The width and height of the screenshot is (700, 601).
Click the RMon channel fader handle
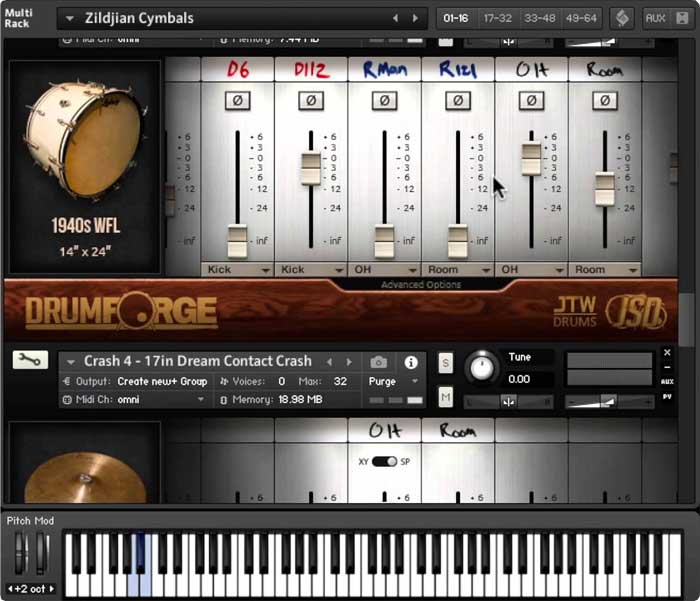[x=384, y=242]
